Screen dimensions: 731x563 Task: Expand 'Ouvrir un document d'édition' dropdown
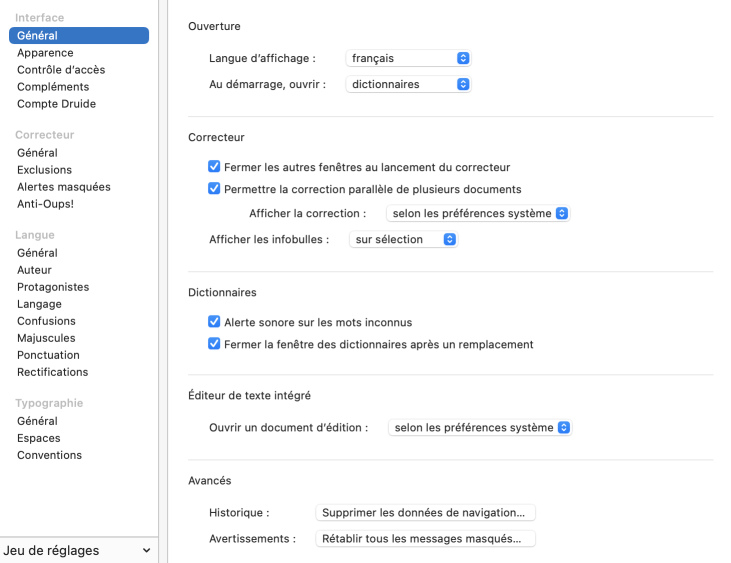click(479, 427)
